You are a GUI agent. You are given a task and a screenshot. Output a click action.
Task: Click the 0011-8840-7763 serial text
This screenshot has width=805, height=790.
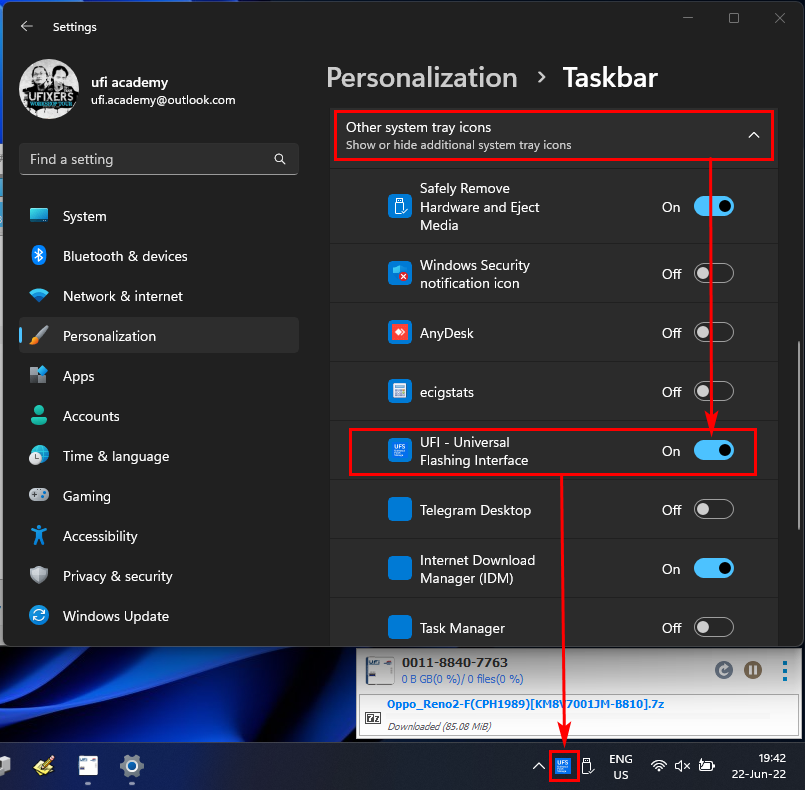coord(454,663)
